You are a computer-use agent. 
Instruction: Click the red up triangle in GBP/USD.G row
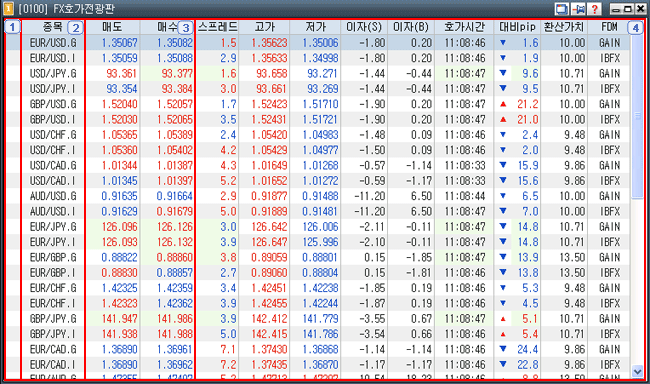pos(503,104)
